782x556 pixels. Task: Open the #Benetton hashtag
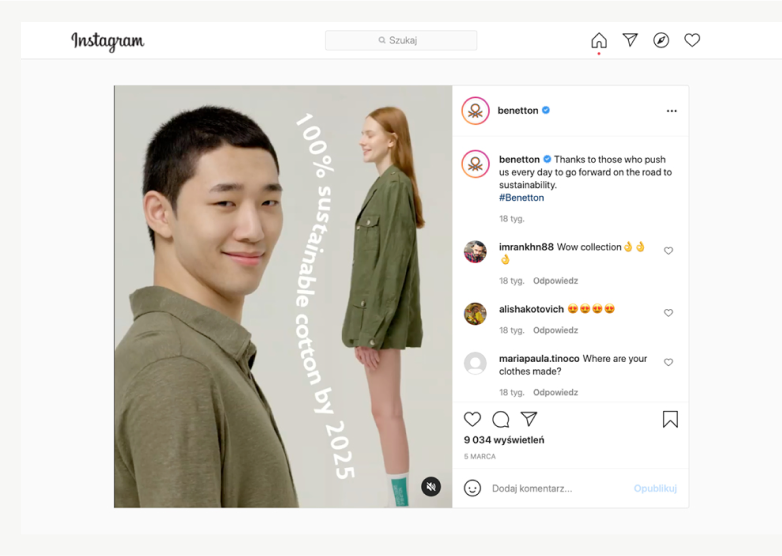point(522,198)
